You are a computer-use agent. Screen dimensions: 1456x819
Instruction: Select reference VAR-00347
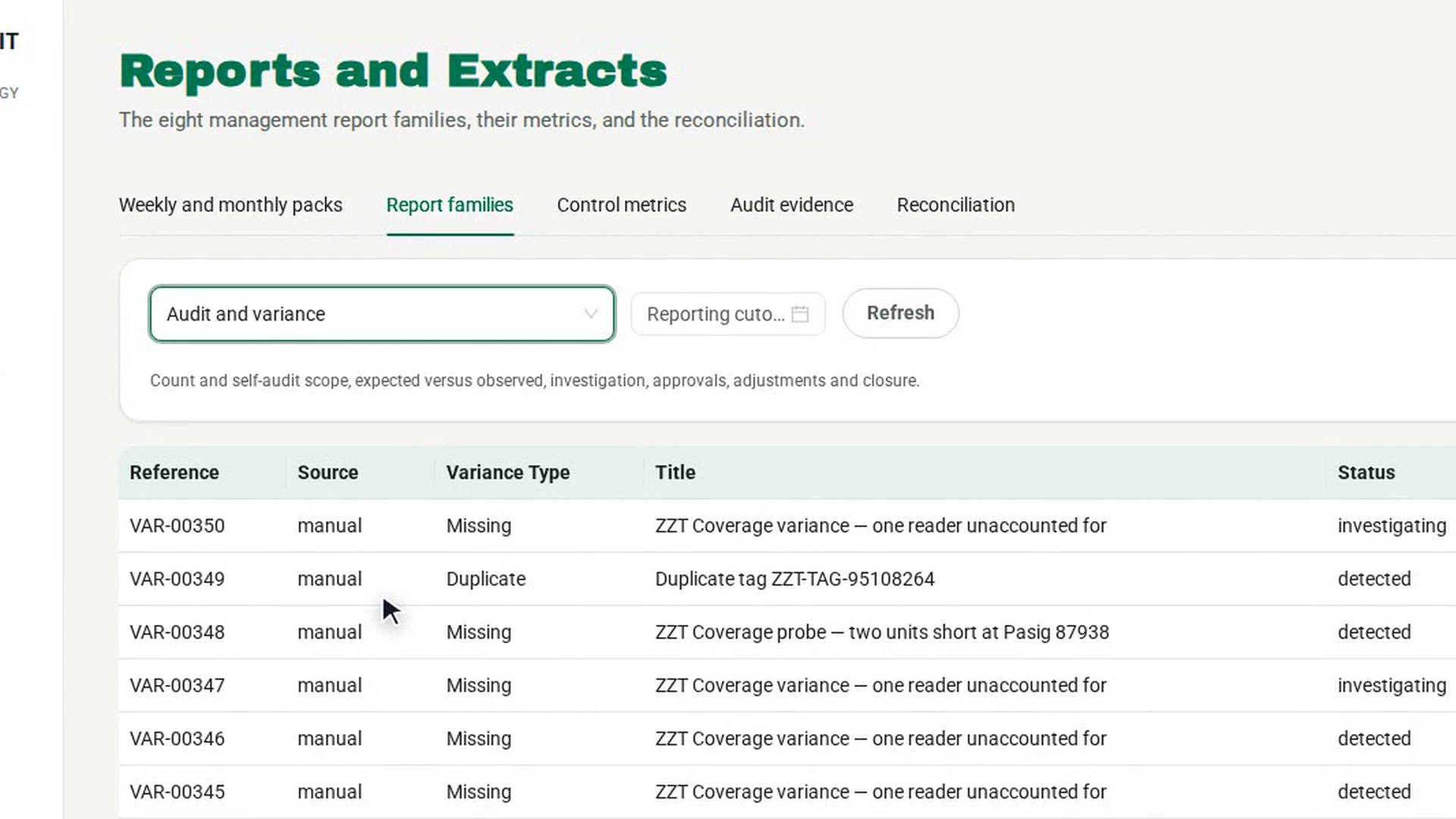click(x=177, y=685)
